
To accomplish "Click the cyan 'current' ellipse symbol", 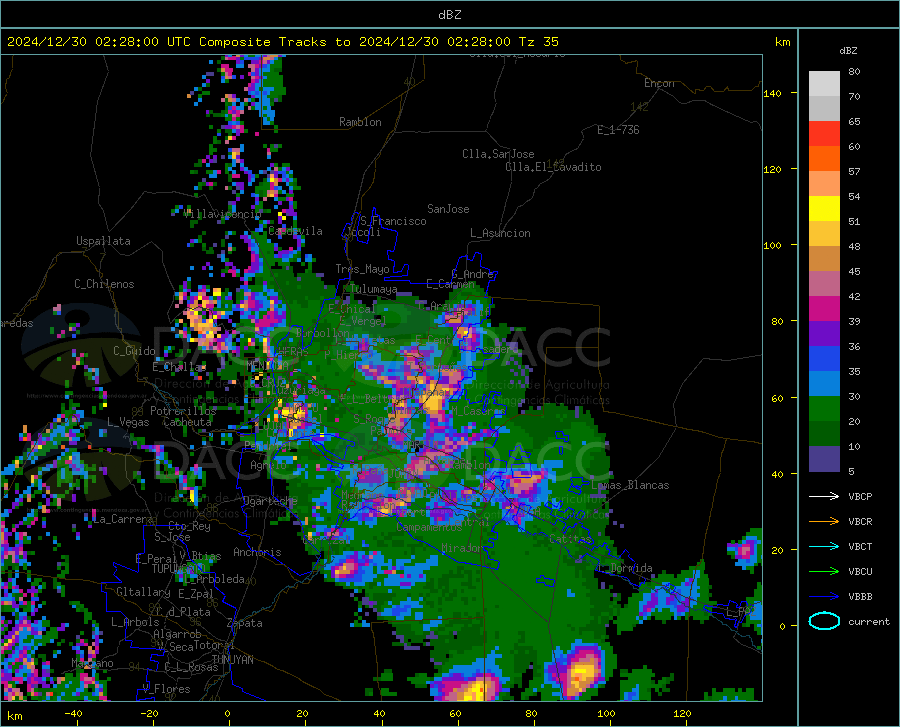I will (x=824, y=621).
